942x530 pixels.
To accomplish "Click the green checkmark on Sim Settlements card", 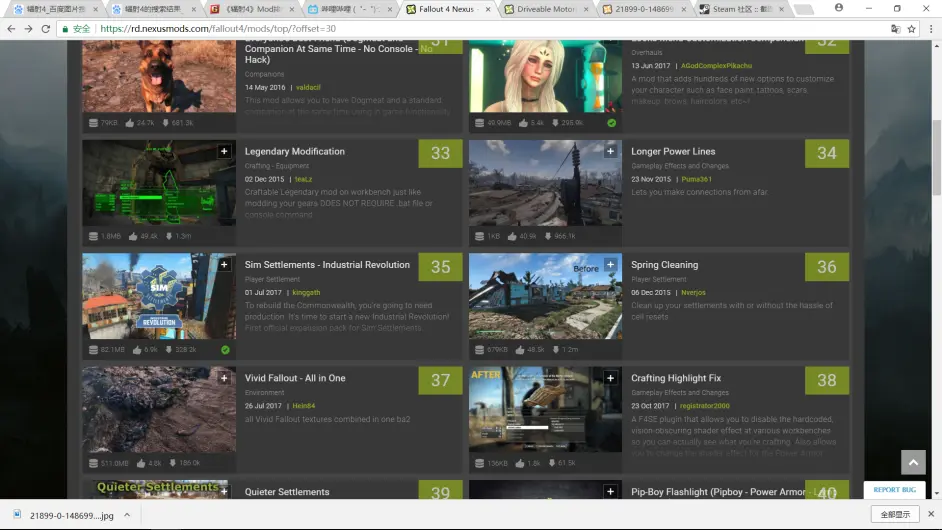I will 225,350.
